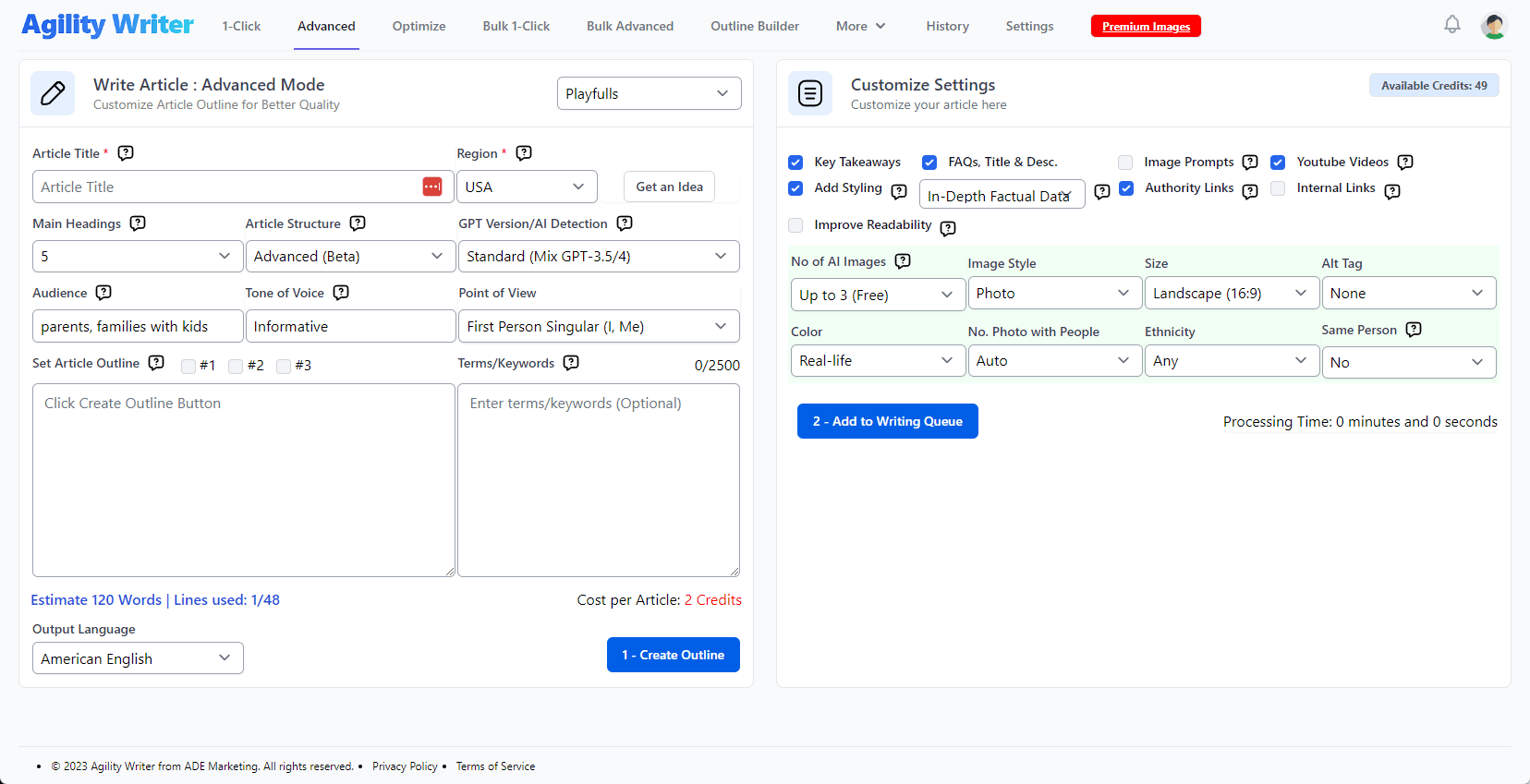The width and height of the screenshot is (1530, 784).
Task: Show help for Improve Readability
Action: pos(948,228)
